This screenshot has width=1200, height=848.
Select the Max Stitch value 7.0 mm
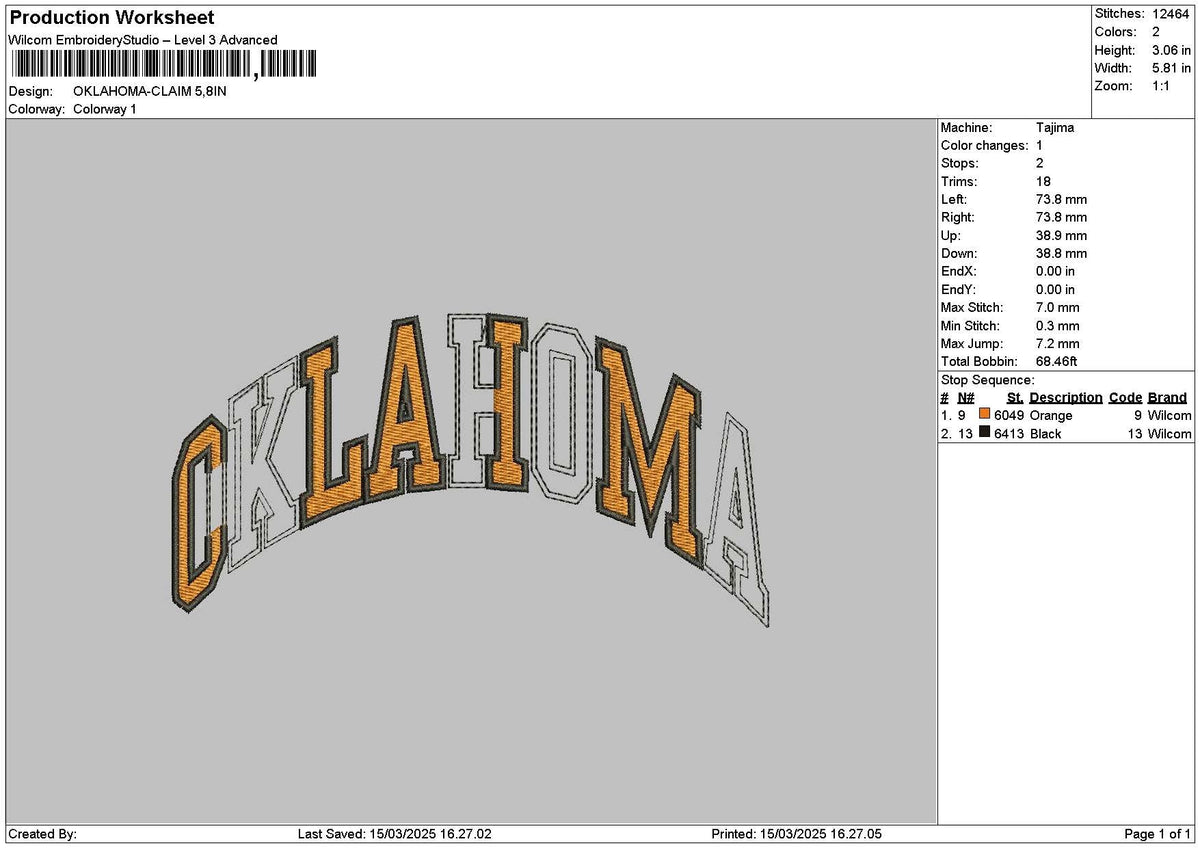(x=1058, y=308)
